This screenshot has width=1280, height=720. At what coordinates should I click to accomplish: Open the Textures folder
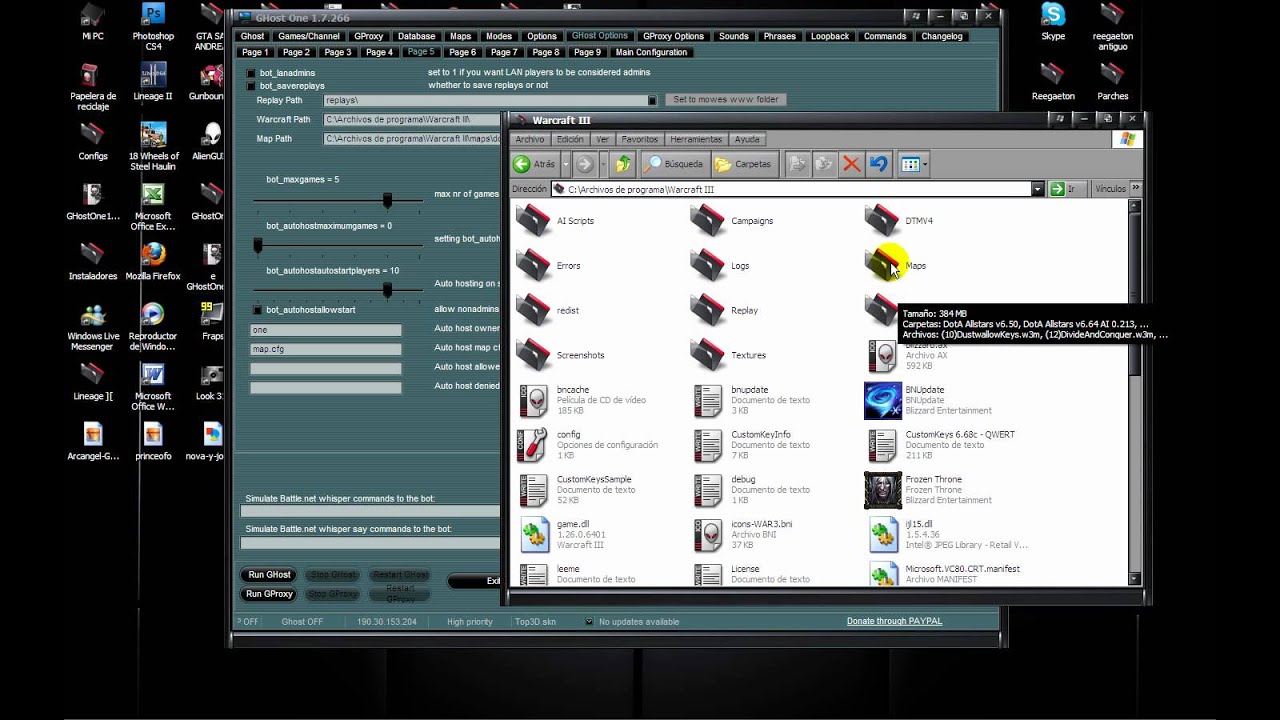tap(729, 355)
